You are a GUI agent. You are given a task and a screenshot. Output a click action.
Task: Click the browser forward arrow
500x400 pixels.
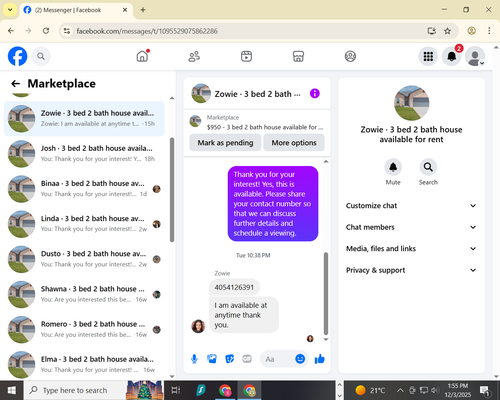(x=28, y=31)
